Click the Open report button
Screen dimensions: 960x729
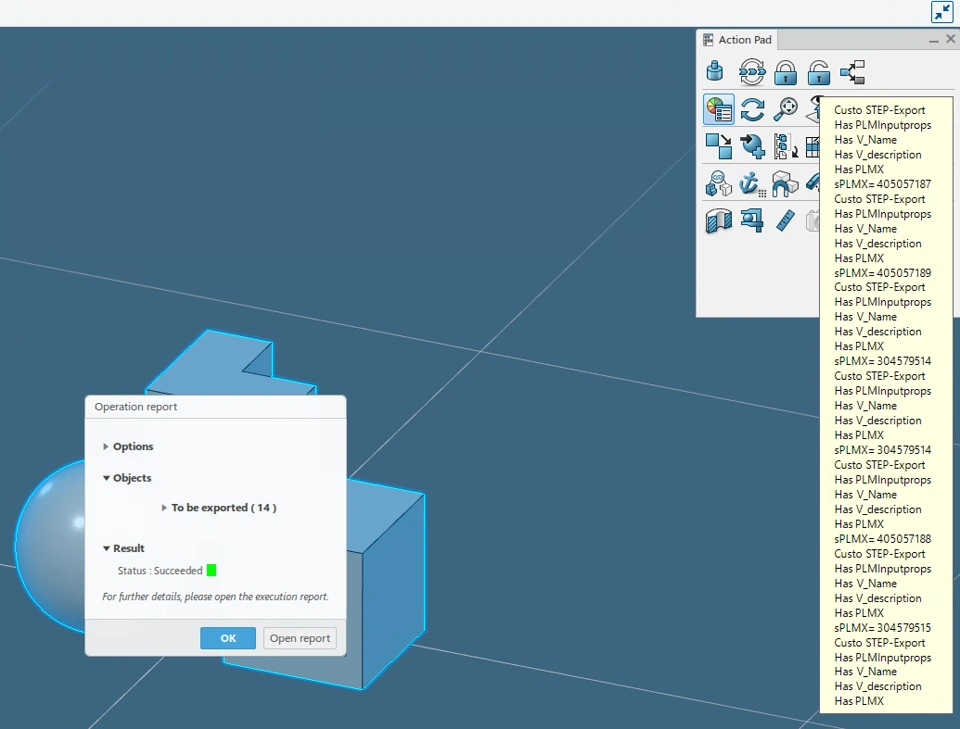point(300,638)
